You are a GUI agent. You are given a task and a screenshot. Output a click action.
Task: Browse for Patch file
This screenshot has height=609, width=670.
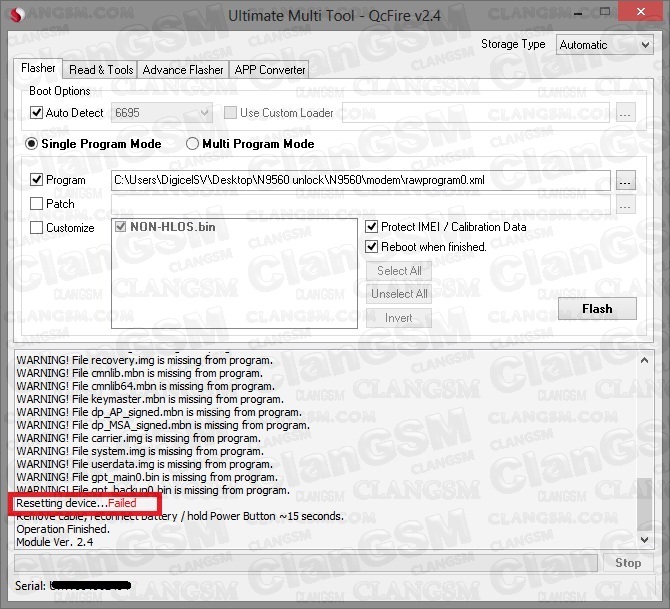point(626,204)
